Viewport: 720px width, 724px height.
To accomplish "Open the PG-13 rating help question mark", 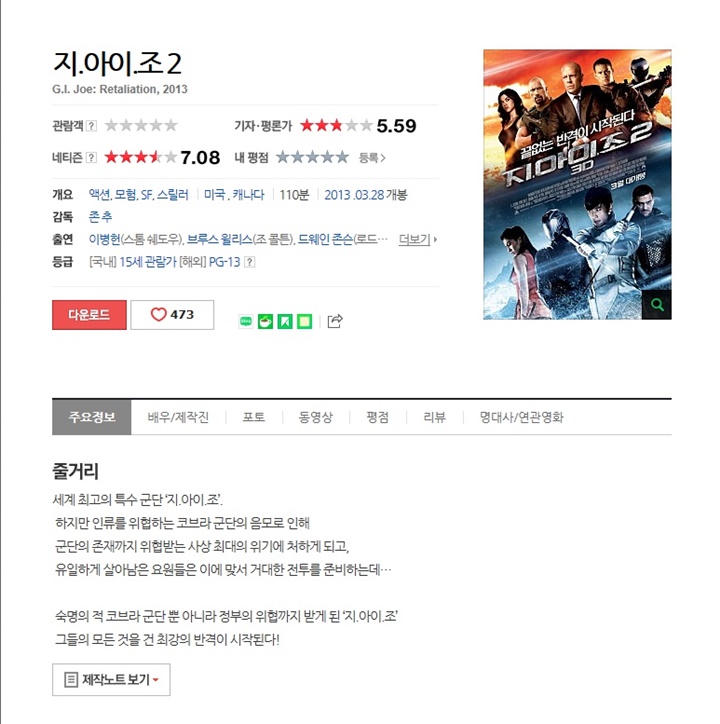I will coord(249,262).
